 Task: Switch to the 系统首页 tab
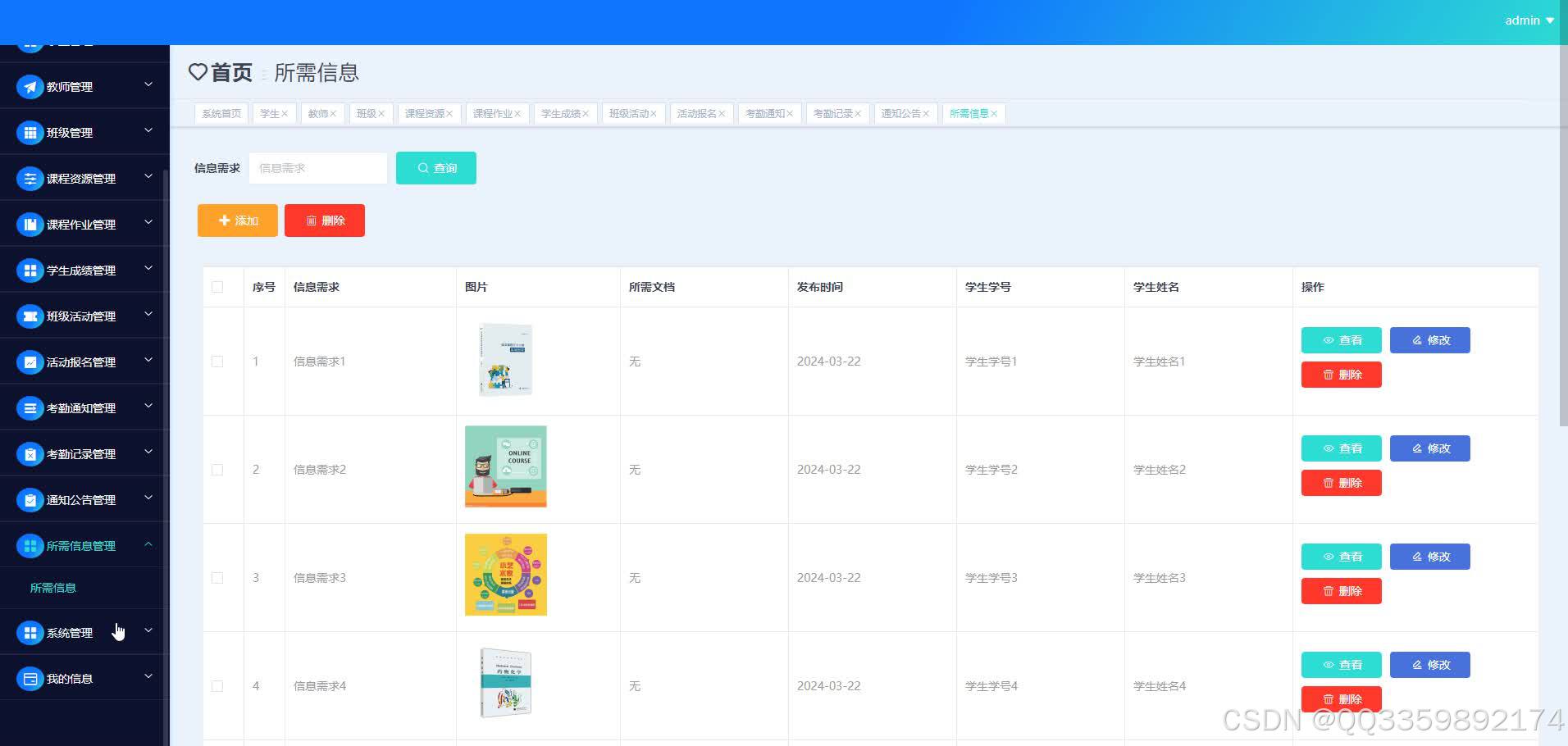coord(221,114)
